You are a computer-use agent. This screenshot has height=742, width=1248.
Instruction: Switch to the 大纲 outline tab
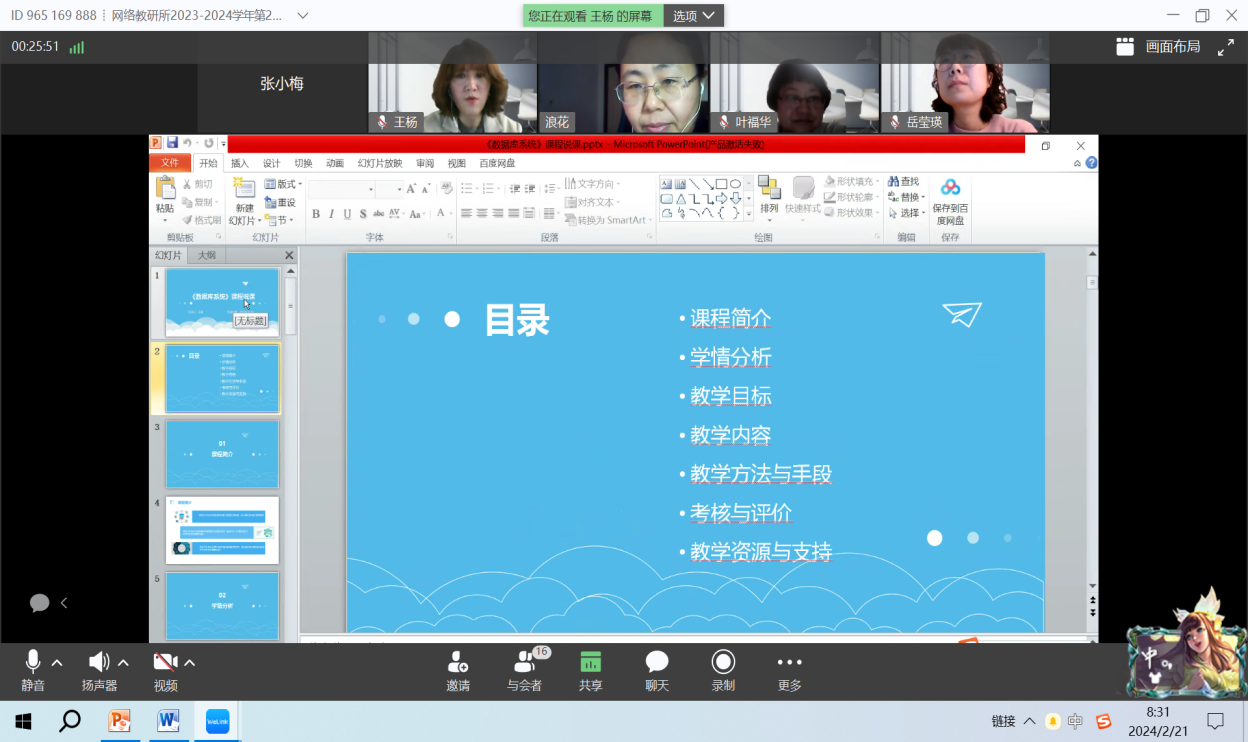(205, 255)
